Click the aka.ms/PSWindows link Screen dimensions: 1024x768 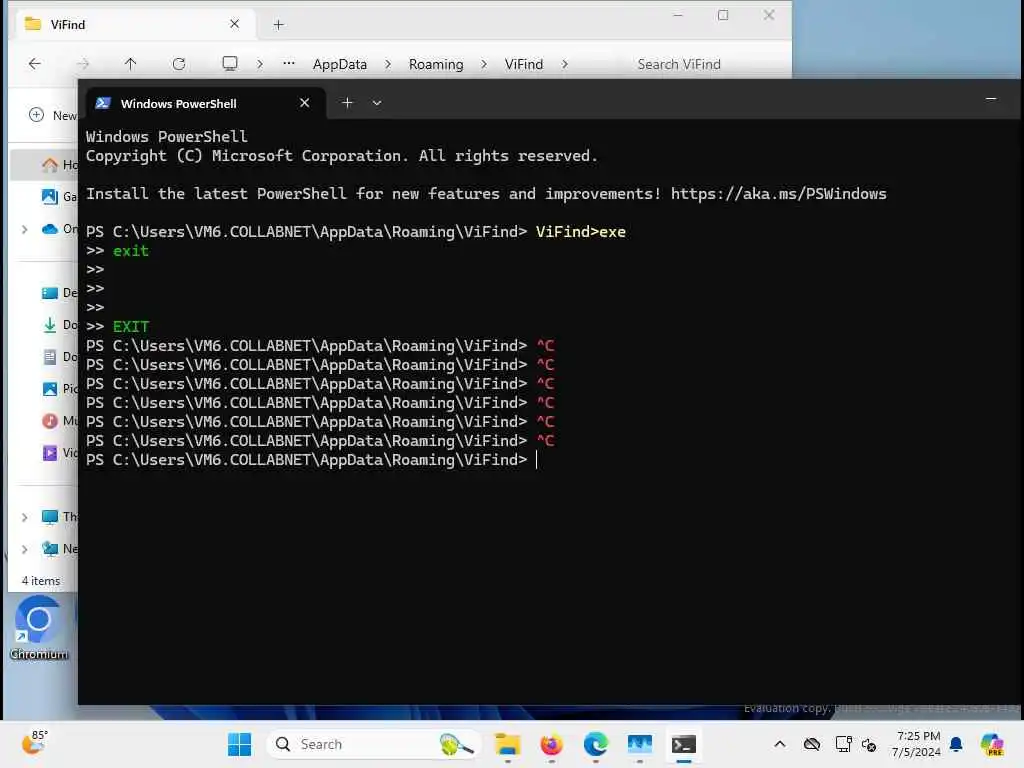click(x=778, y=194)
